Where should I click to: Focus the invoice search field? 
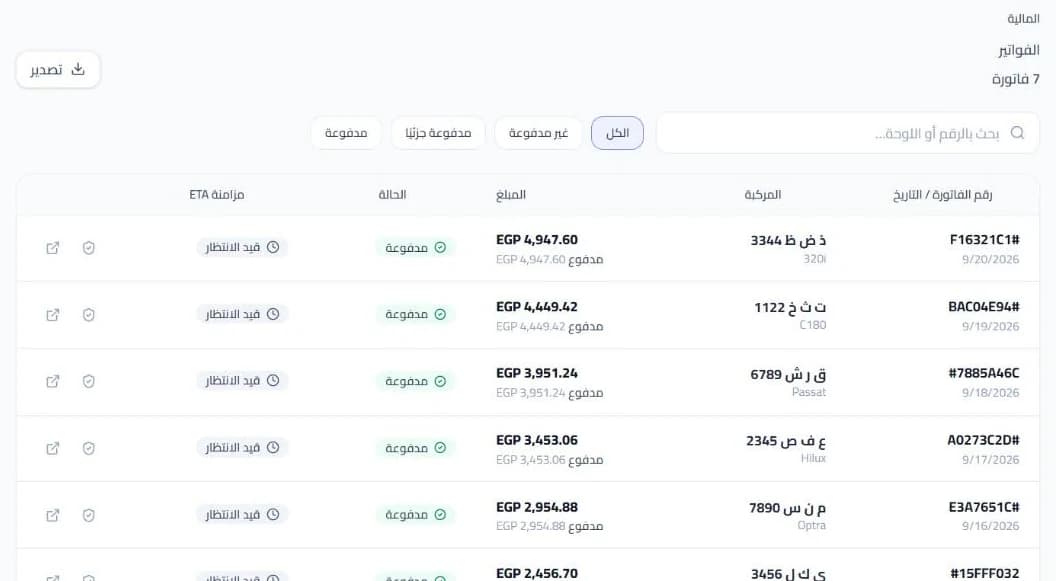(x=848, y=133)
